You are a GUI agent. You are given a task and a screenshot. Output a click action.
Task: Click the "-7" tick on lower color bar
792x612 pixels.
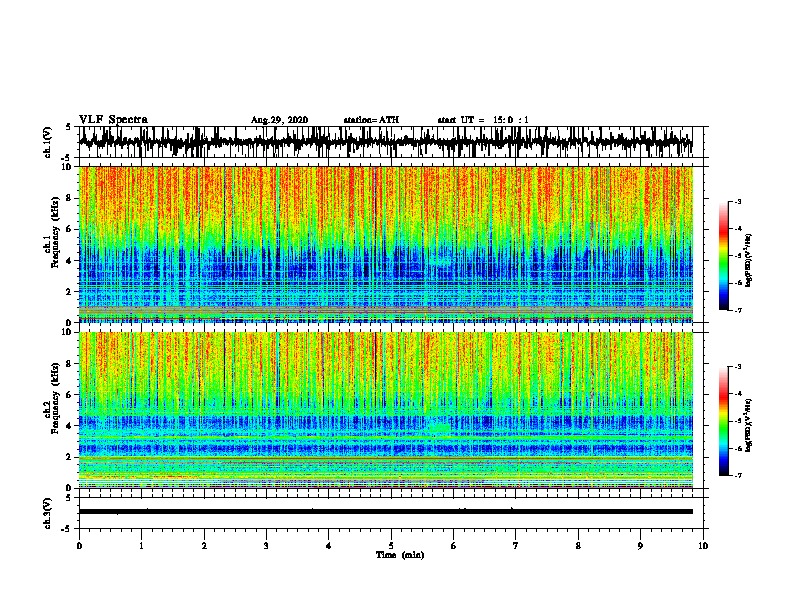click(x=737, y=475)
